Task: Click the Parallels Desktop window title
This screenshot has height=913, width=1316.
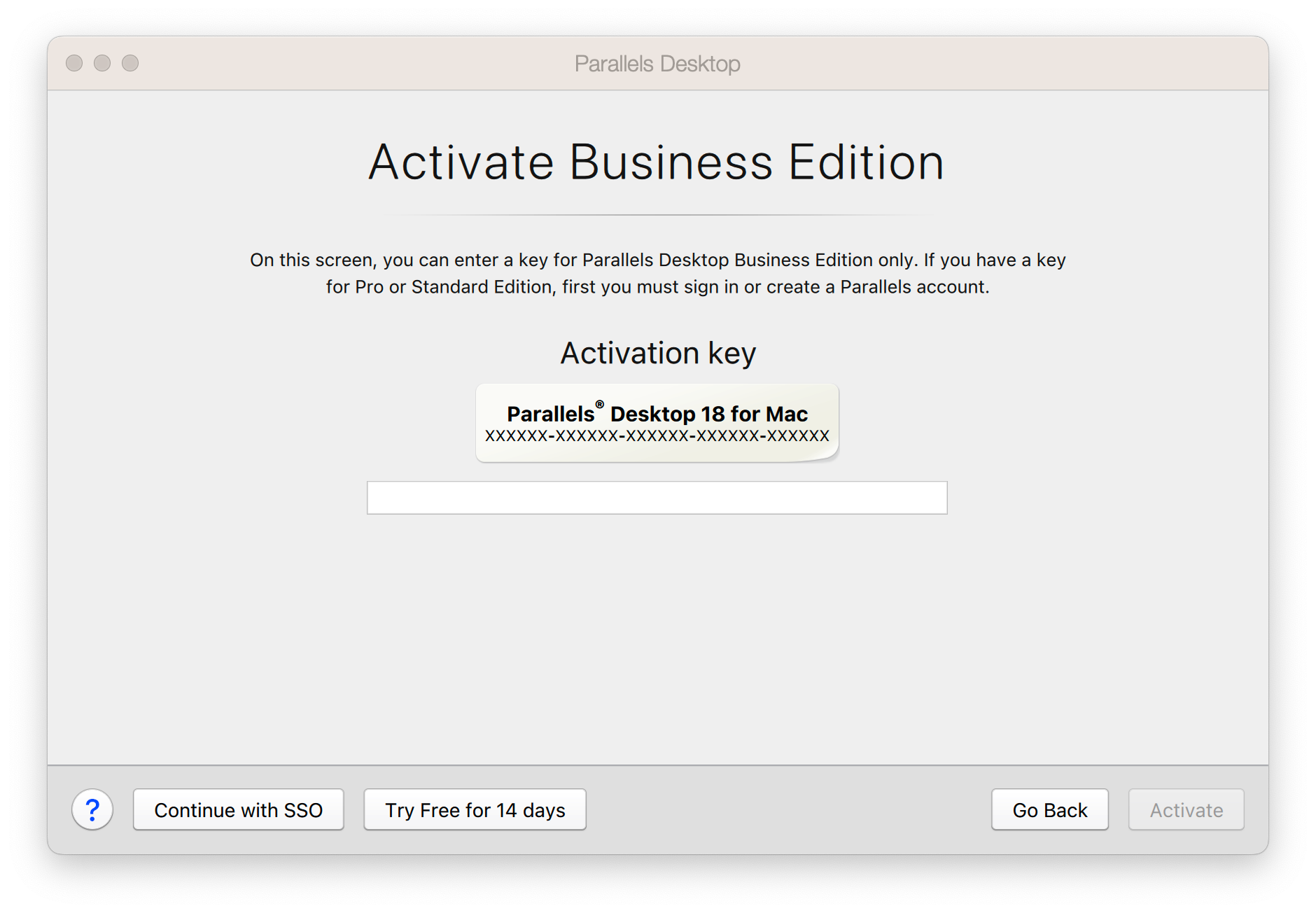Action: pyautogui.click(x=657, y=64)
